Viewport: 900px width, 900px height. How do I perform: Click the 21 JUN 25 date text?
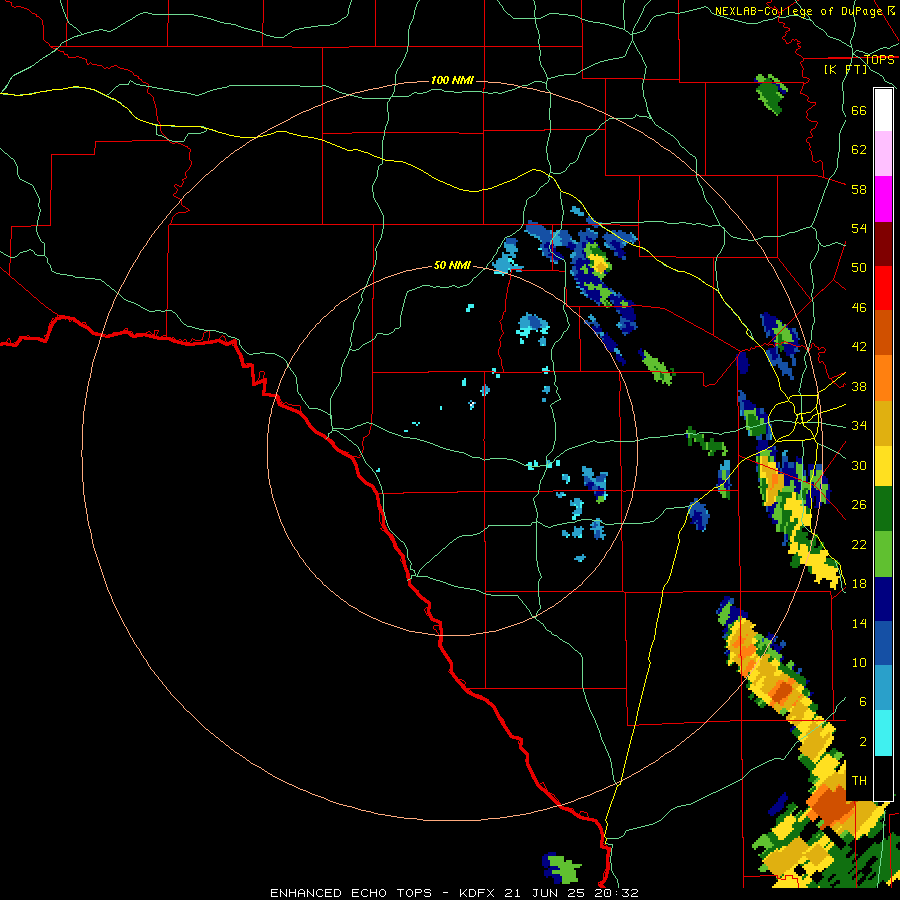[x=546, y=893]
